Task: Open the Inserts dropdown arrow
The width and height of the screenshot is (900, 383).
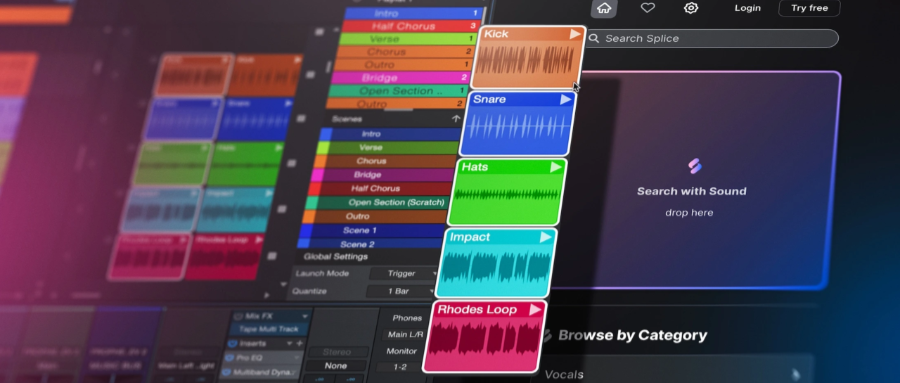Action: 290,343
